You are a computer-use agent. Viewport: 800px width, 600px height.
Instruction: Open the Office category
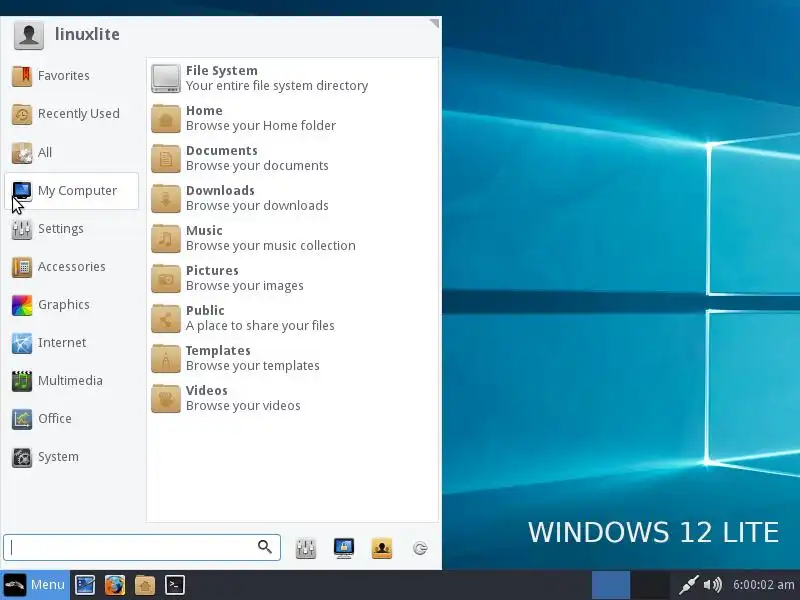(x=71, y=418)
